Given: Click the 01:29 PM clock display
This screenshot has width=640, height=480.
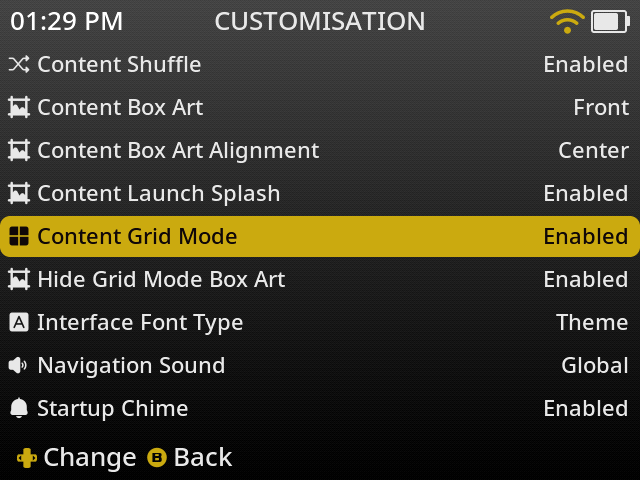Looking at the screenshot, I should (x=67, y=21).
